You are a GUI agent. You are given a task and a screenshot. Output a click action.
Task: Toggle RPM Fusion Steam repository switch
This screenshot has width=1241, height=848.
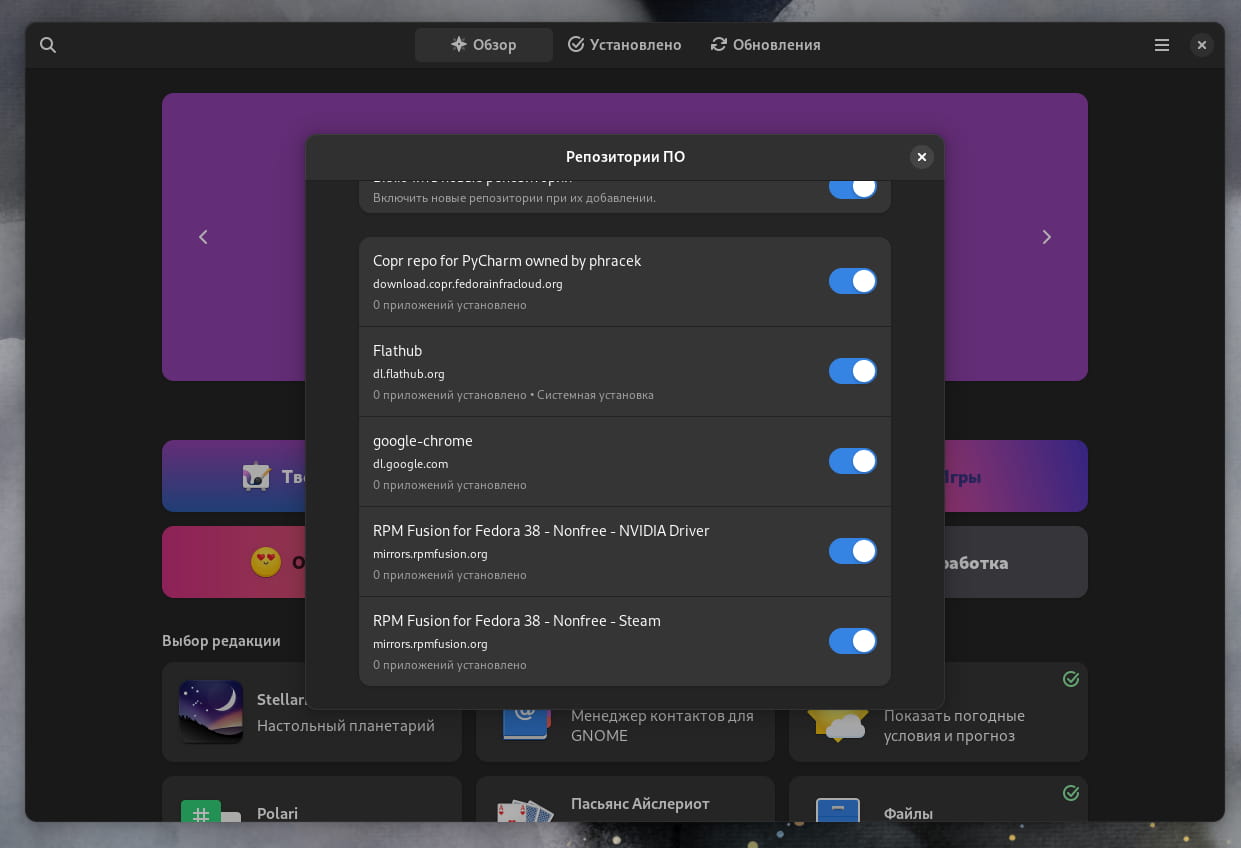point(853,641)
